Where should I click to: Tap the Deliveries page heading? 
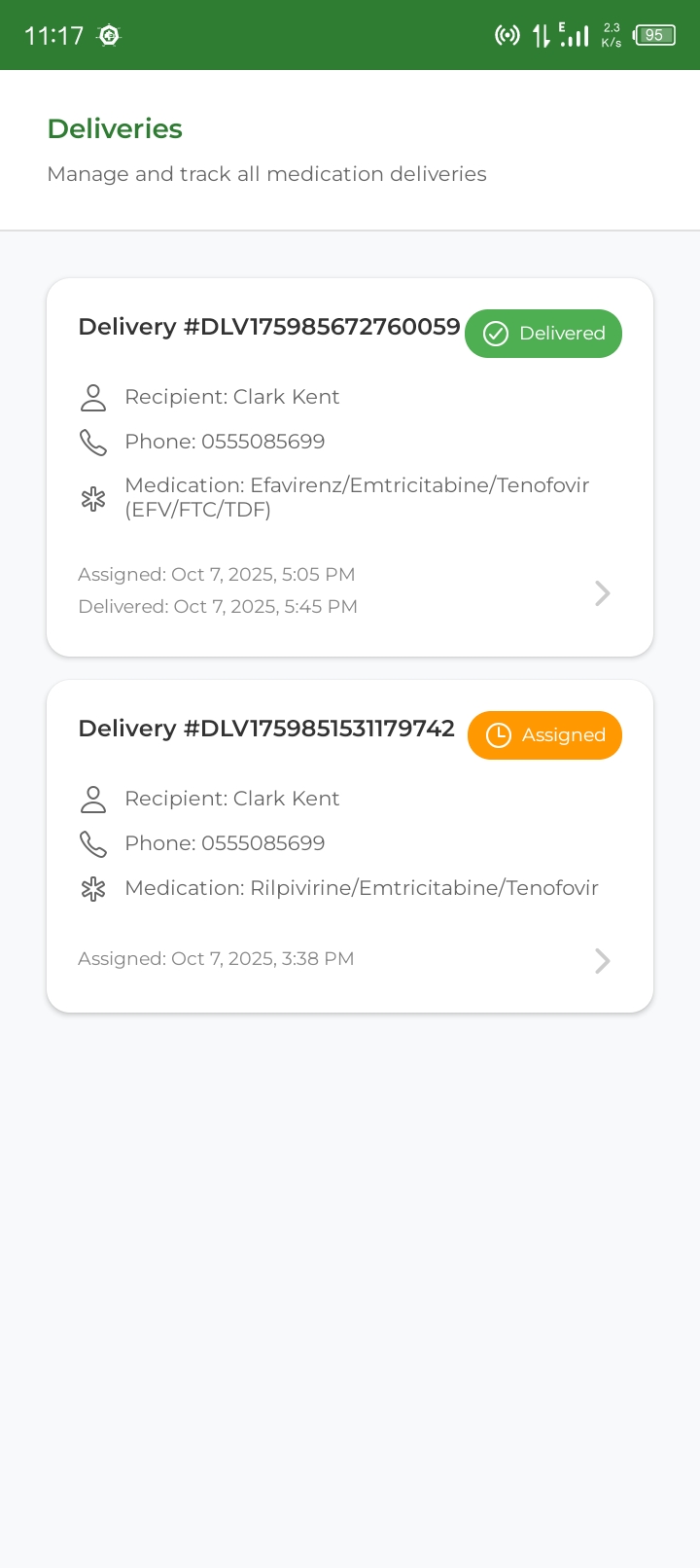pos(115,128)
